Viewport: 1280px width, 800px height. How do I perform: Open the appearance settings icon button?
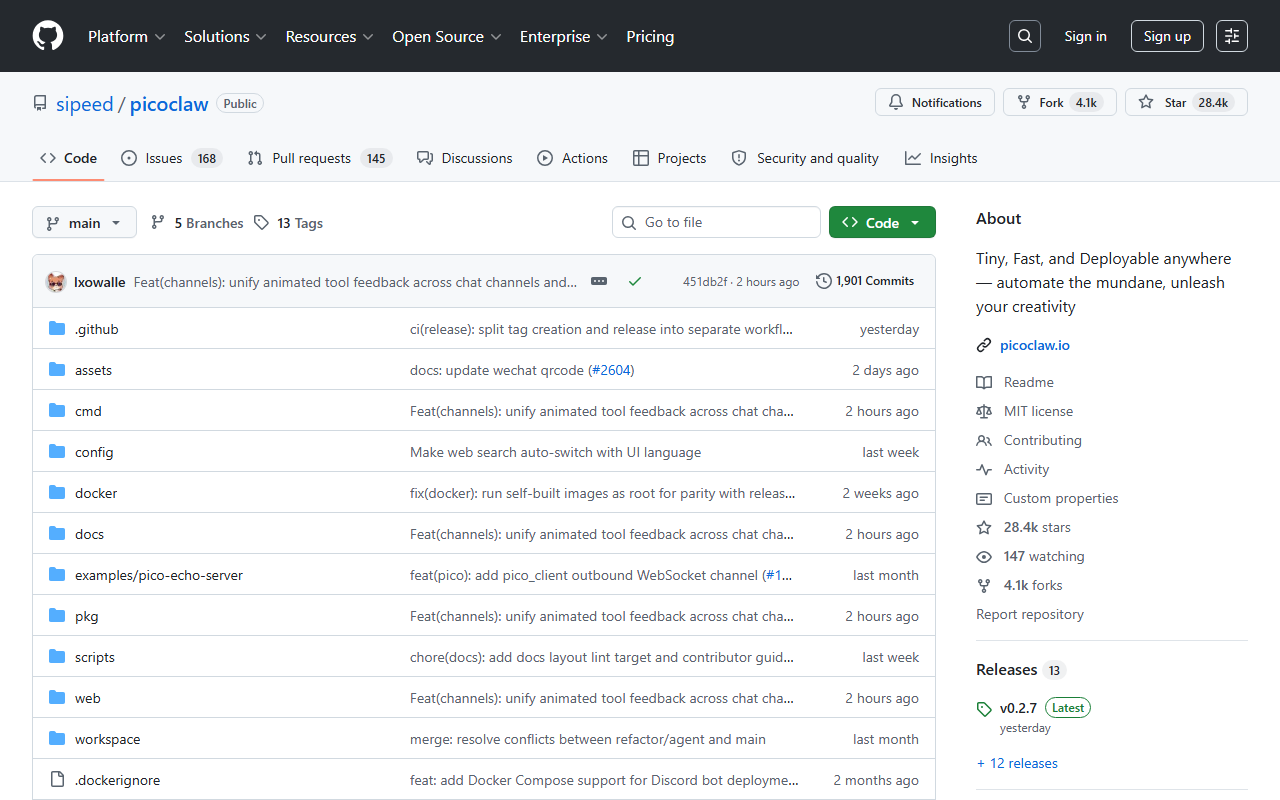[1232, 36]
